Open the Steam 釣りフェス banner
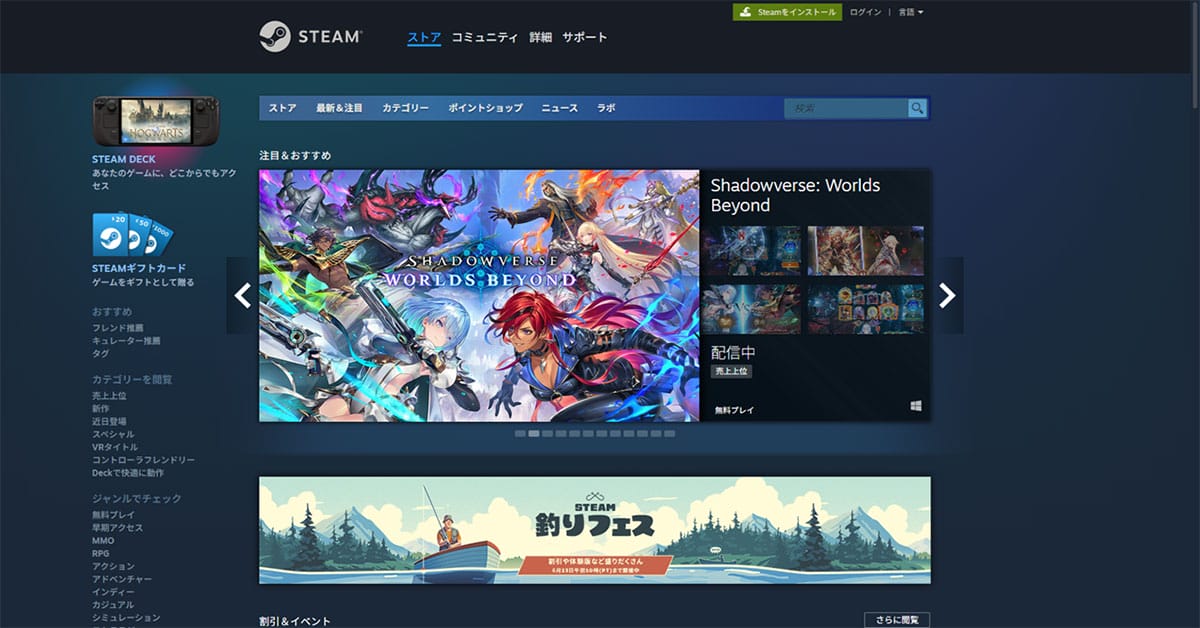 click(x=594, y=530)
